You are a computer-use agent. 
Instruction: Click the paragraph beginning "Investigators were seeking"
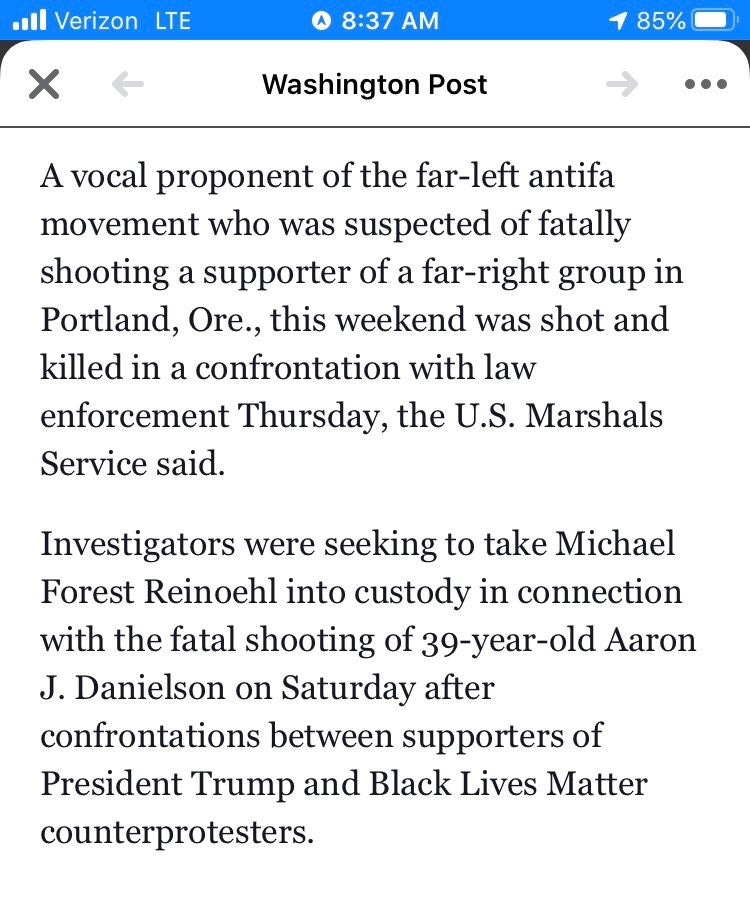[x=360, y=688]
